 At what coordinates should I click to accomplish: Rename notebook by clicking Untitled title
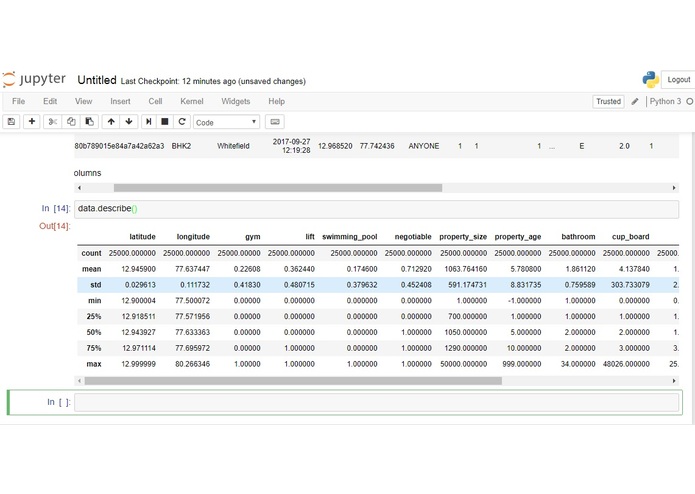97,80
